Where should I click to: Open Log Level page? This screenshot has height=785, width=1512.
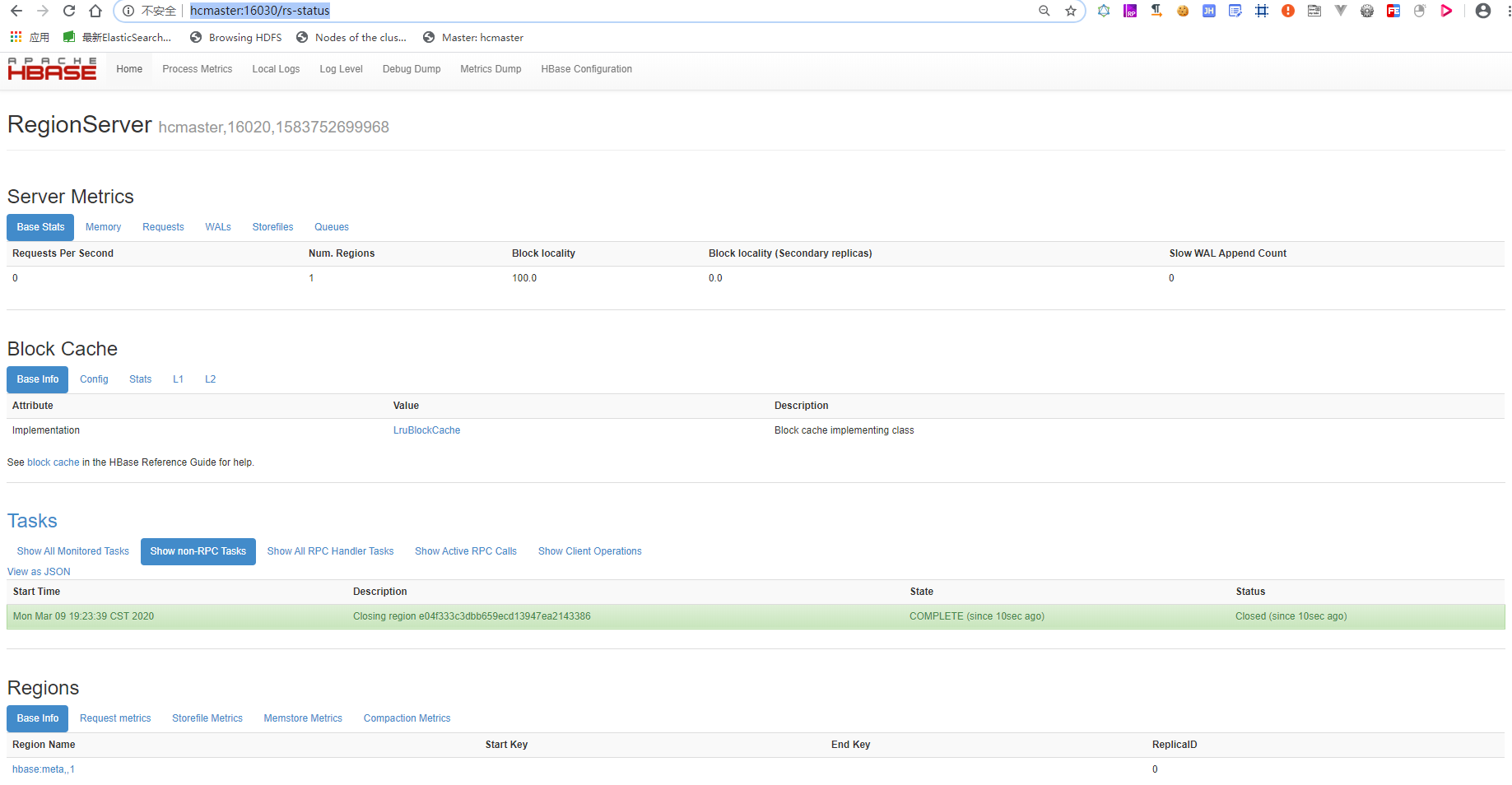click(x=341, y=69)
